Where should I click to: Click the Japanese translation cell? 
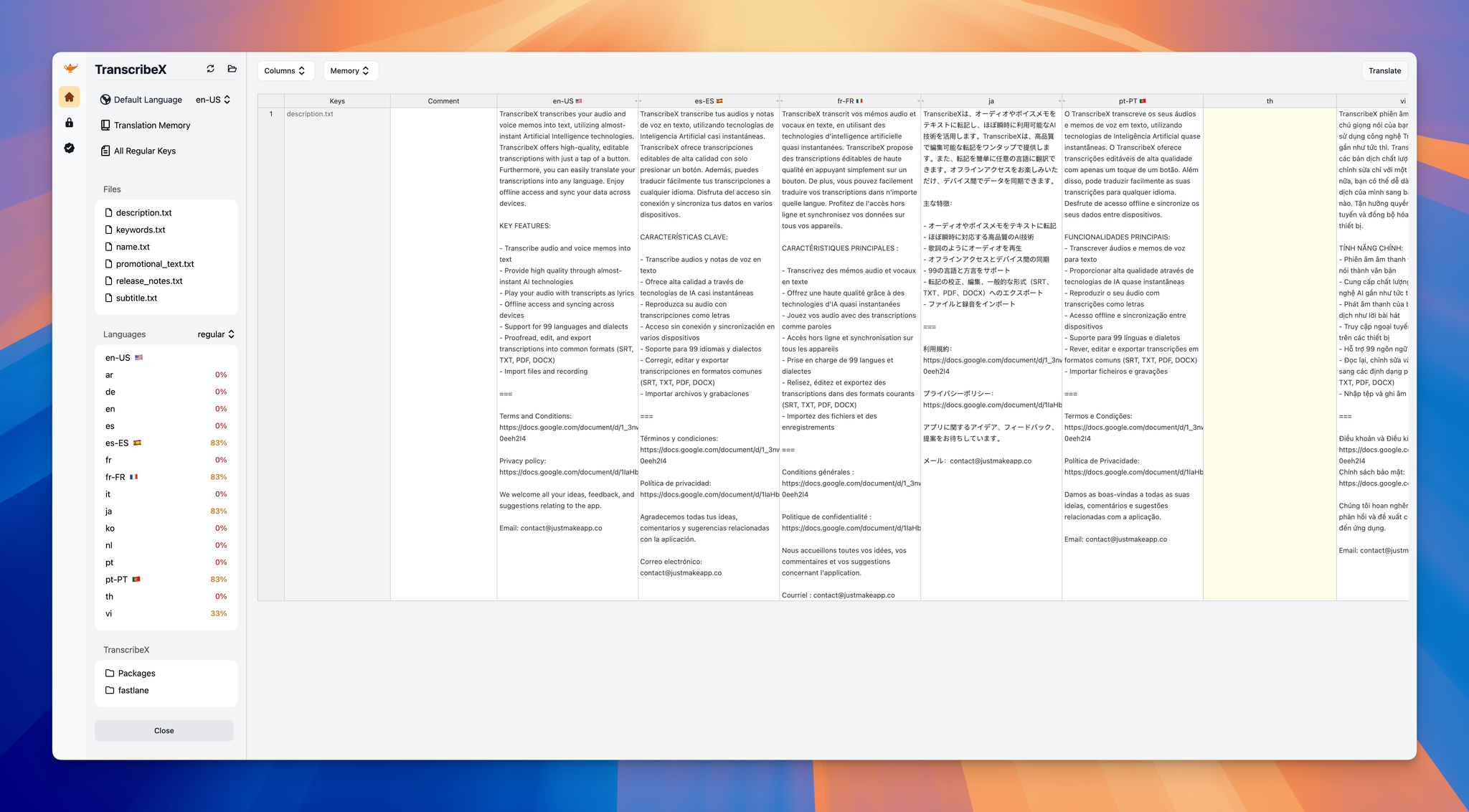pos(991,354)
